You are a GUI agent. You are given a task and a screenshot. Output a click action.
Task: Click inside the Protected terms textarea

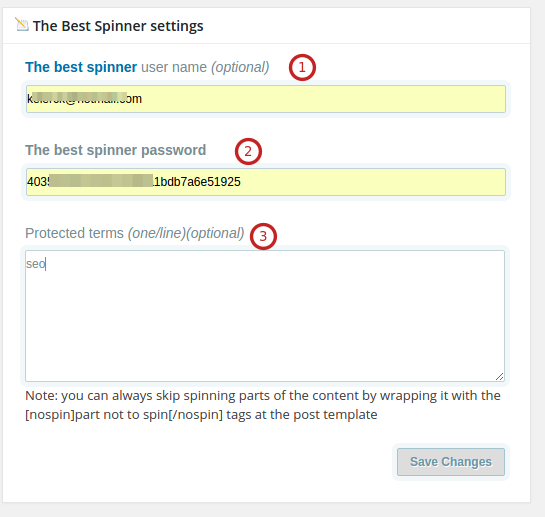(265, 316)
